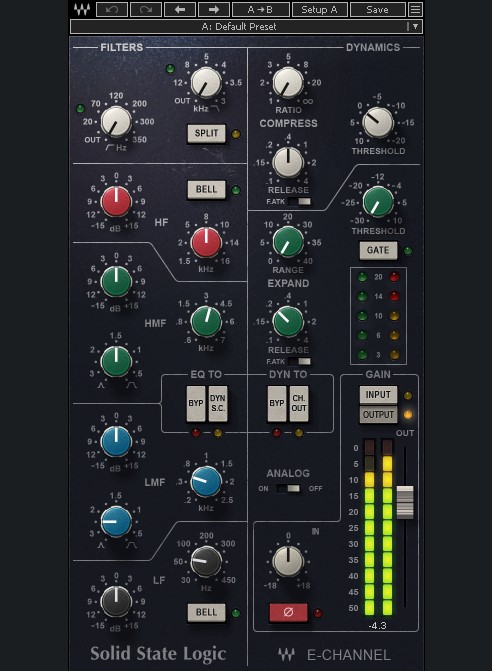The width and height of the screenshot is (492, 671).
Task: Copy settings with A→B button
Action: pos(261,9)
